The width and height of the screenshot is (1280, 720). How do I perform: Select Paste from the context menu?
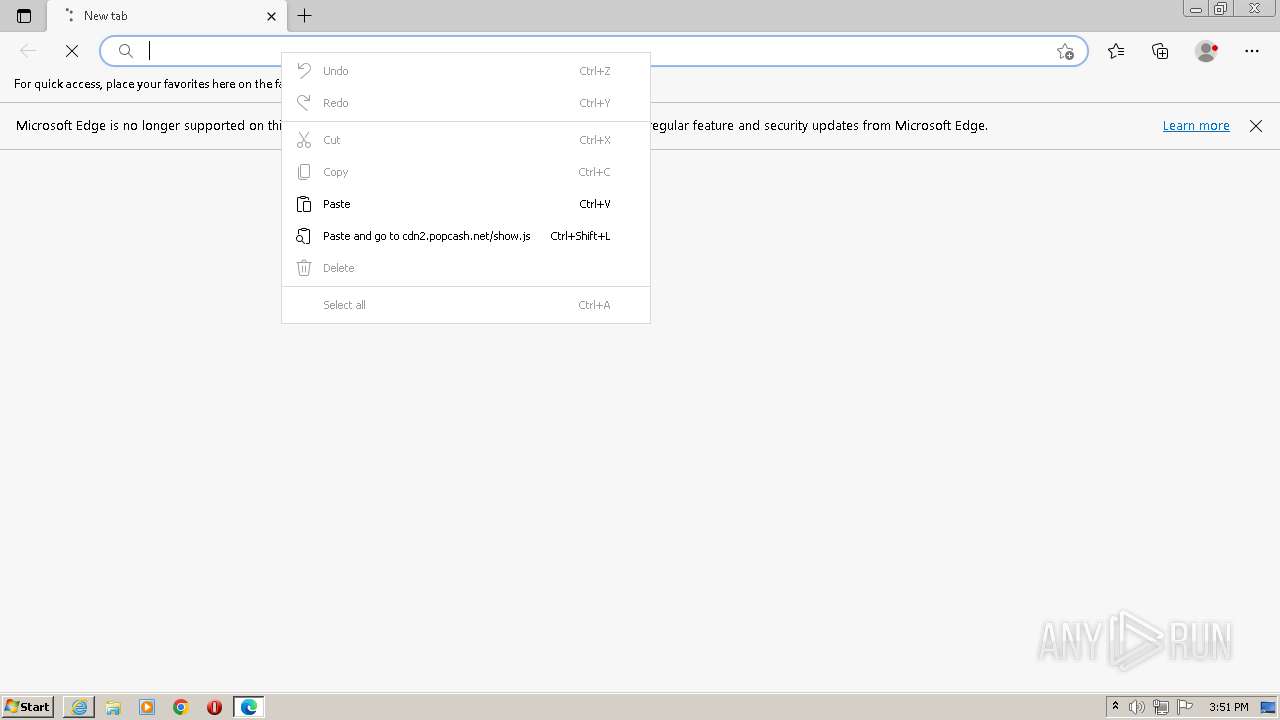coord(466,204)
